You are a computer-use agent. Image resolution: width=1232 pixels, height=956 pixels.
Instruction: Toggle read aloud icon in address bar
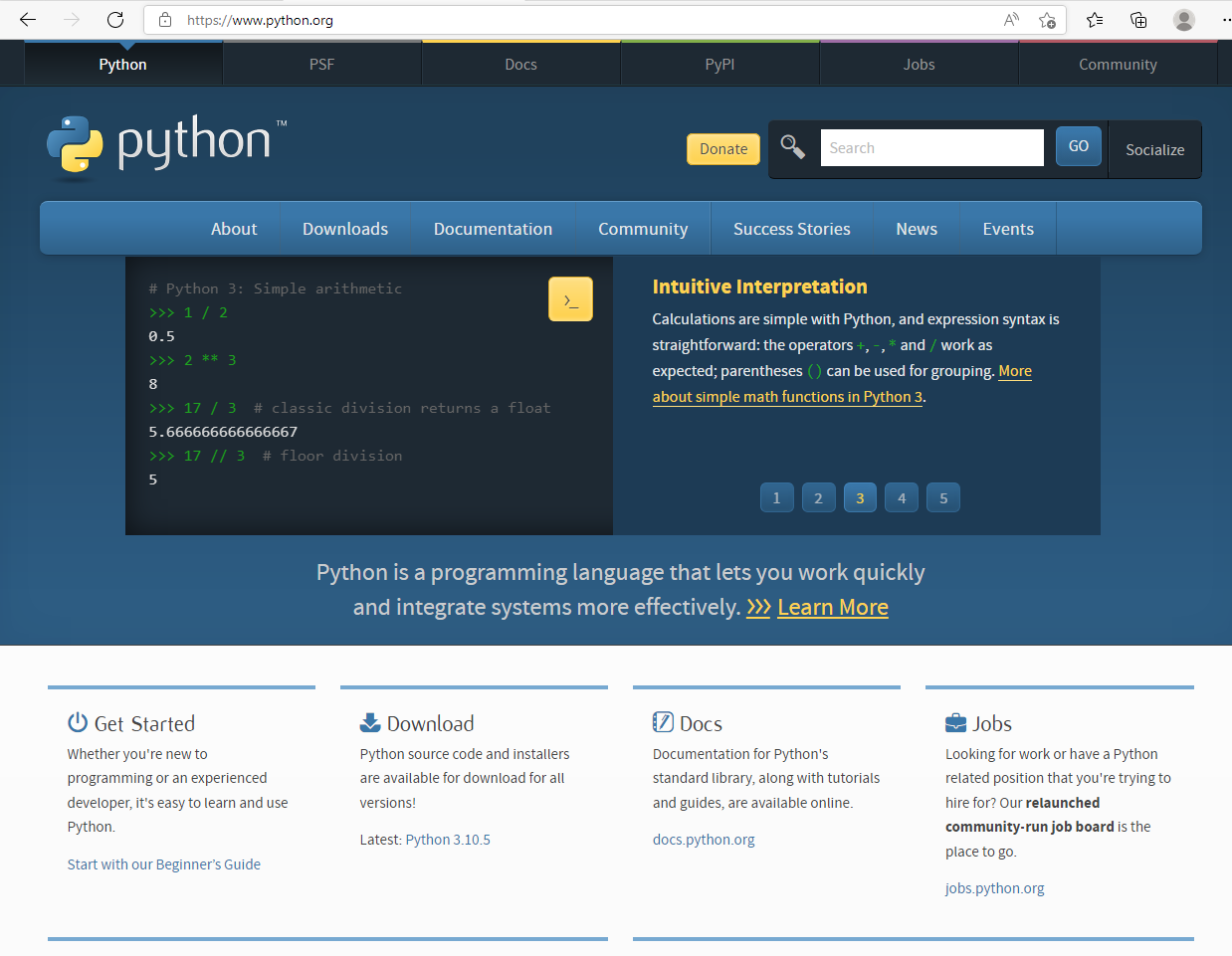[x=1011, y=20]
